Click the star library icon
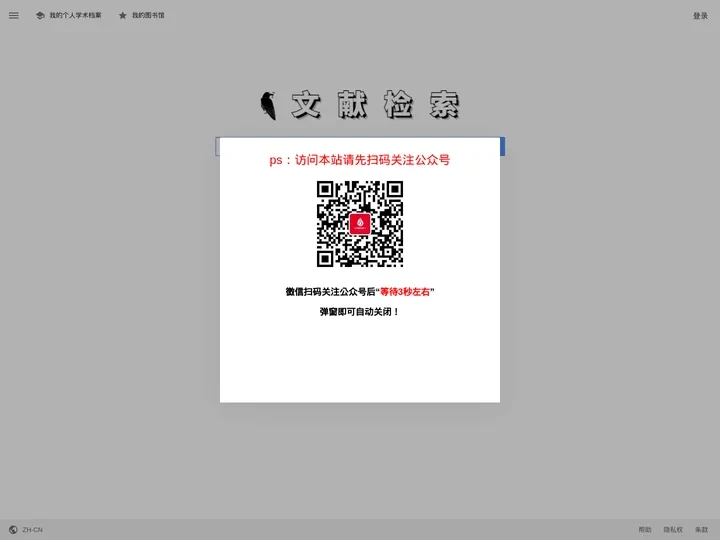The image size is (720, 540). point(123,16)
